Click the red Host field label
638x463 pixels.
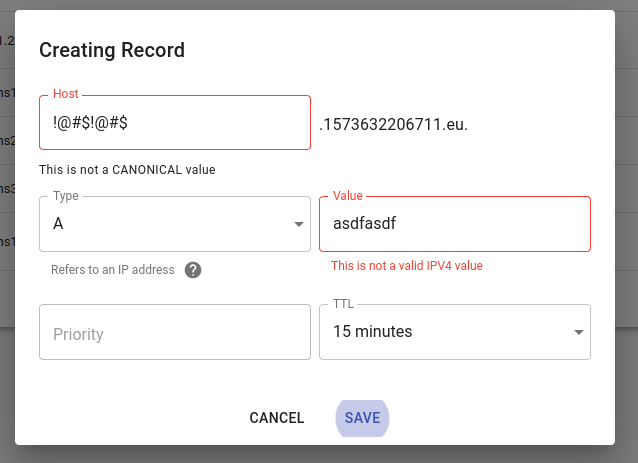66,94
